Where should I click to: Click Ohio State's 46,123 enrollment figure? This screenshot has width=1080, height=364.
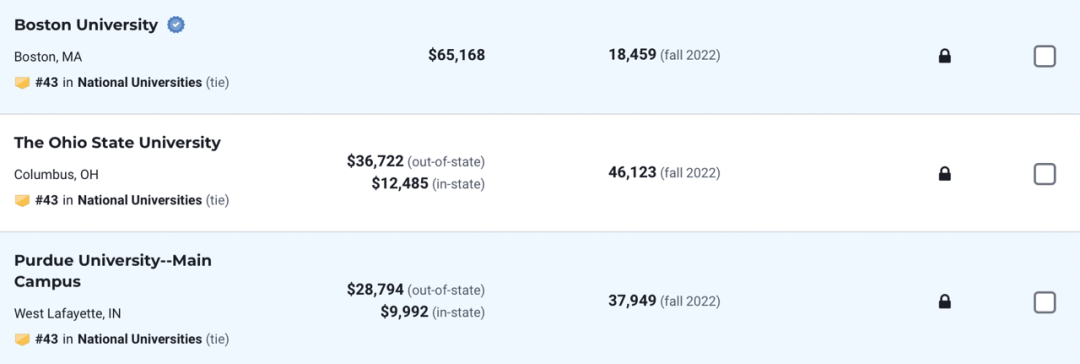[x=632, y=172]
